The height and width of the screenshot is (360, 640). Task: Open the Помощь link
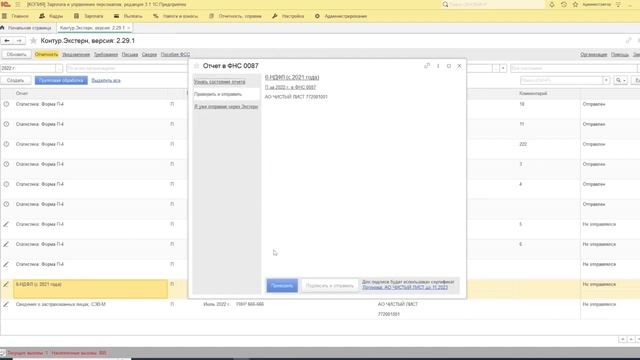pos(620,54)
